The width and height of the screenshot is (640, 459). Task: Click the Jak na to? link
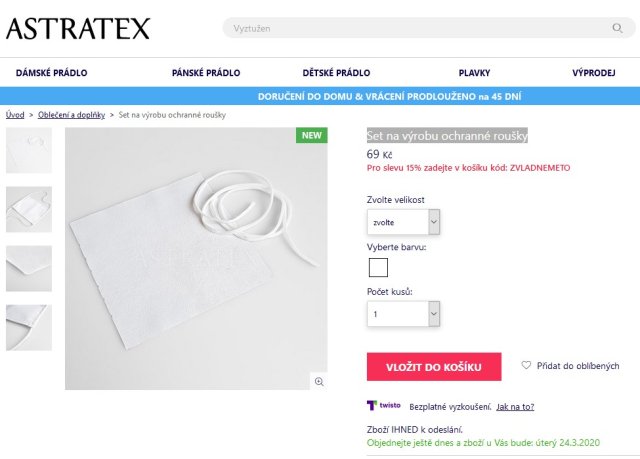point(515,407)
